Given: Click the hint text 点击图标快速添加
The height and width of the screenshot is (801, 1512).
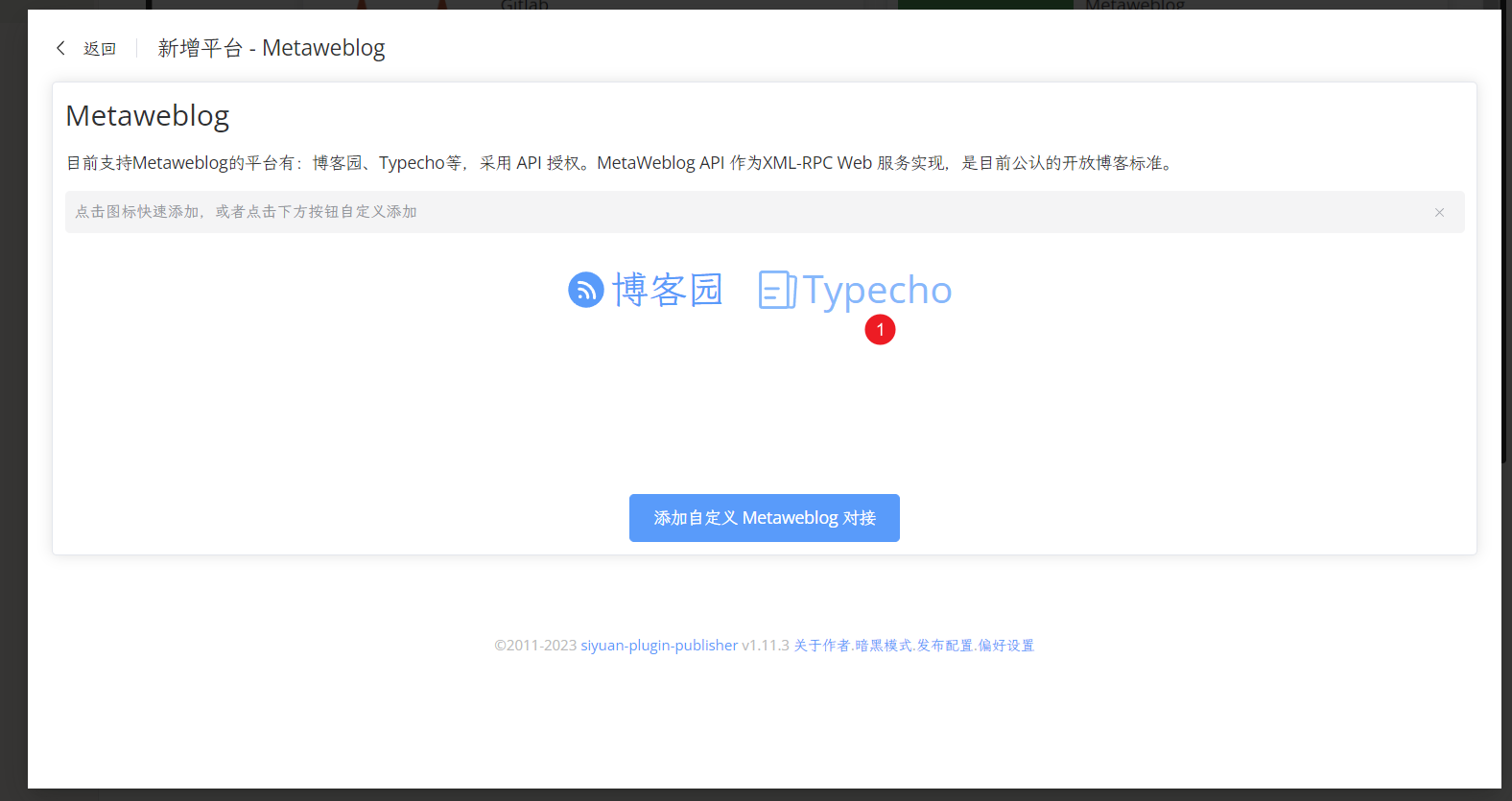Looking at the screenshot, I should [x=247, y=212].
